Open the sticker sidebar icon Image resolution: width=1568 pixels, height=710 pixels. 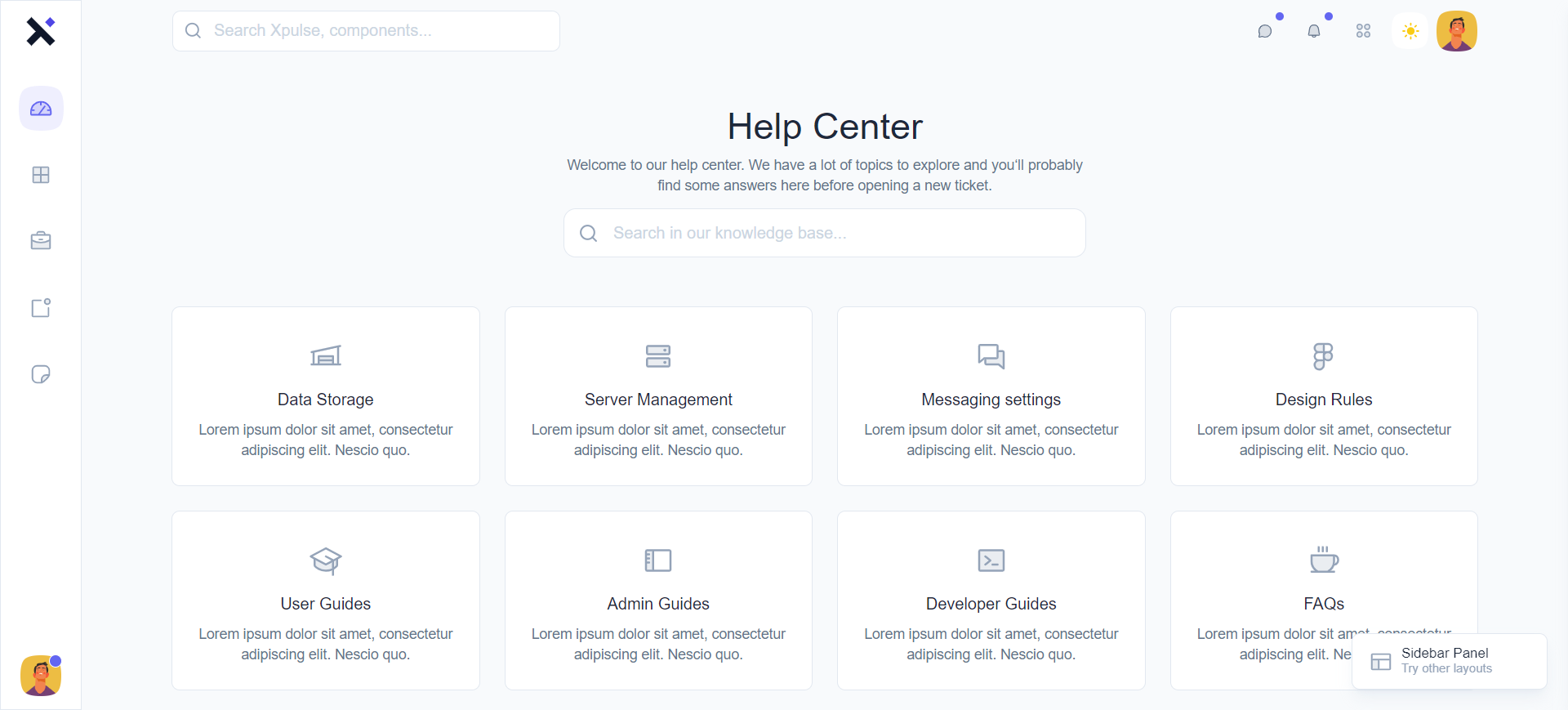point(41,374)
